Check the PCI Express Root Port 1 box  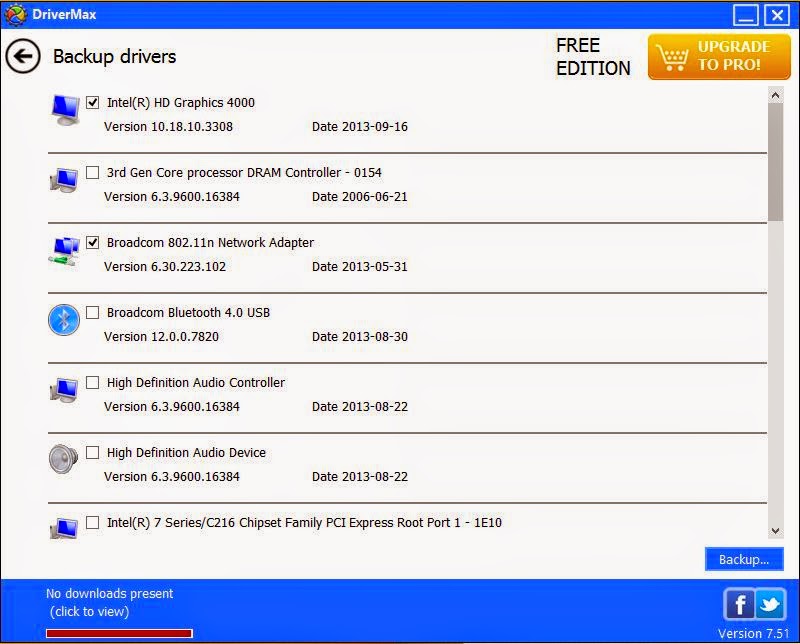pyautogui.click(x=92, y=523)
